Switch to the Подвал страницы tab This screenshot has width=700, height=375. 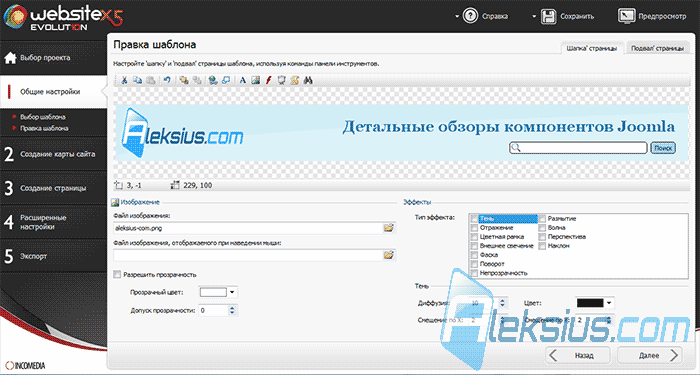tap(657, 48)
